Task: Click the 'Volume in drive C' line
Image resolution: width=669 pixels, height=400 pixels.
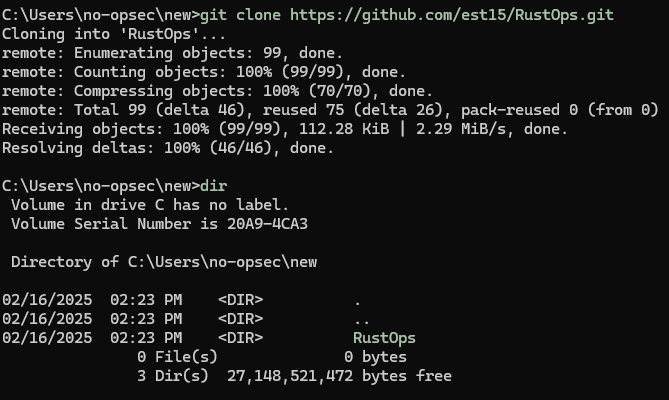Action: (150, 205)
